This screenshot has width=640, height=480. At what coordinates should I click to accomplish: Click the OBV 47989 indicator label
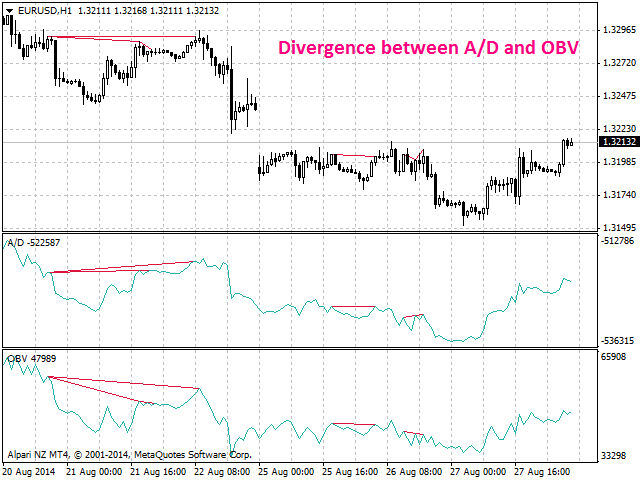point(30,358)
